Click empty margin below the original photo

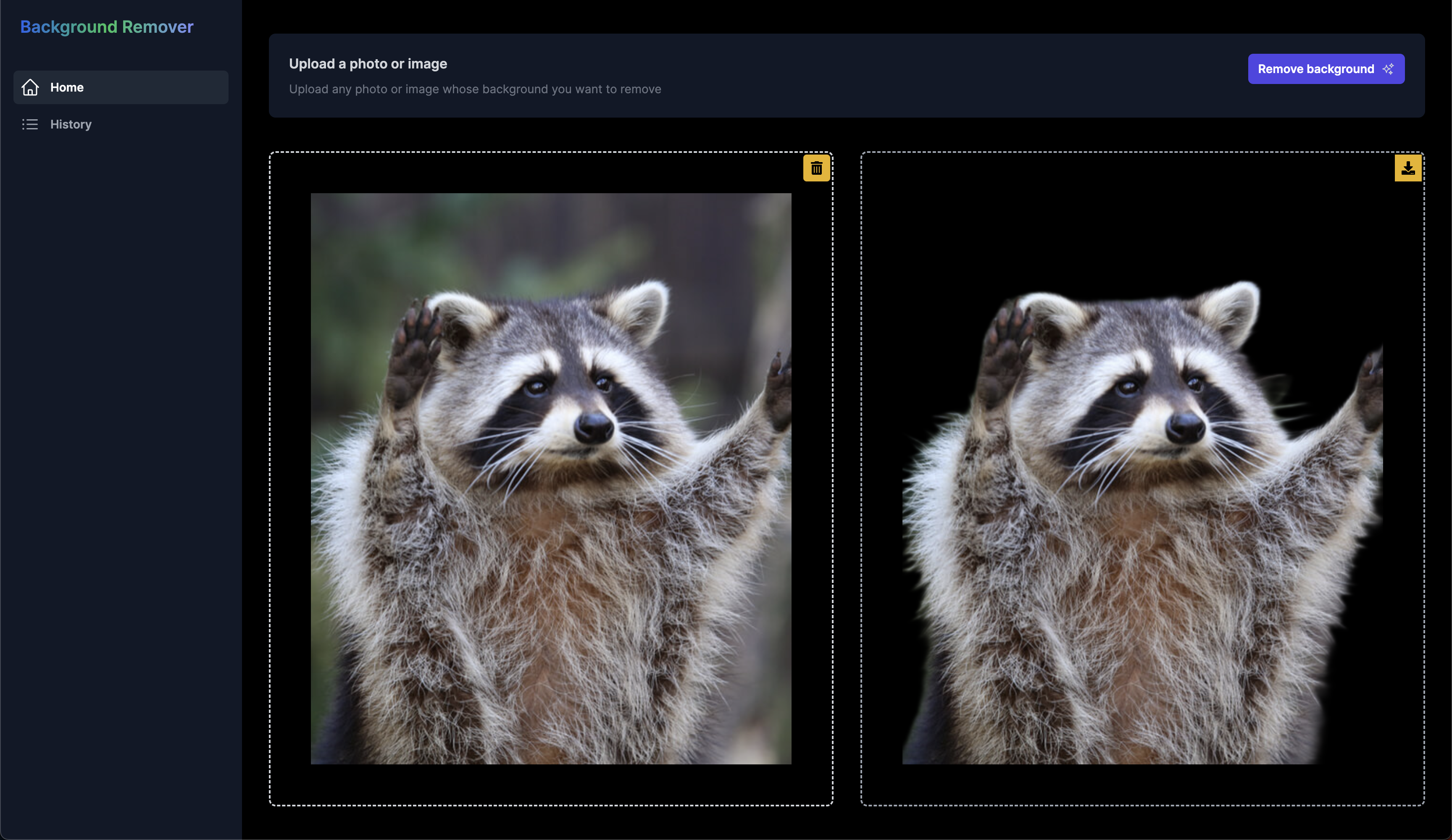point(550,785)
